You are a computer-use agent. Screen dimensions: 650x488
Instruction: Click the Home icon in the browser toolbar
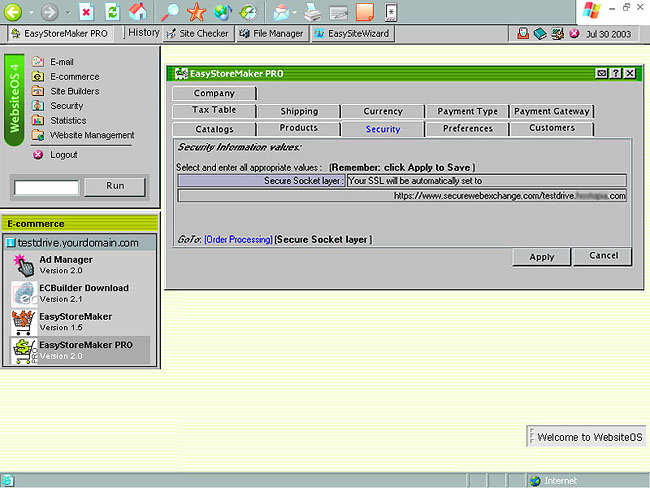tap(139, 12)
